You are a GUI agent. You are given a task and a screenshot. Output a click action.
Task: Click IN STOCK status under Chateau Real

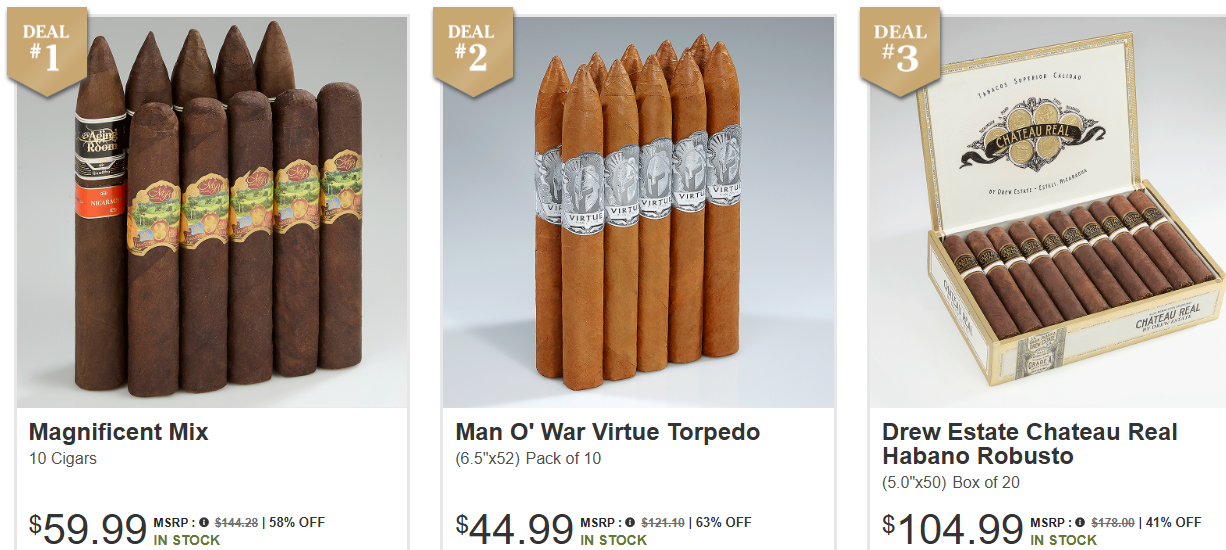1064,540
